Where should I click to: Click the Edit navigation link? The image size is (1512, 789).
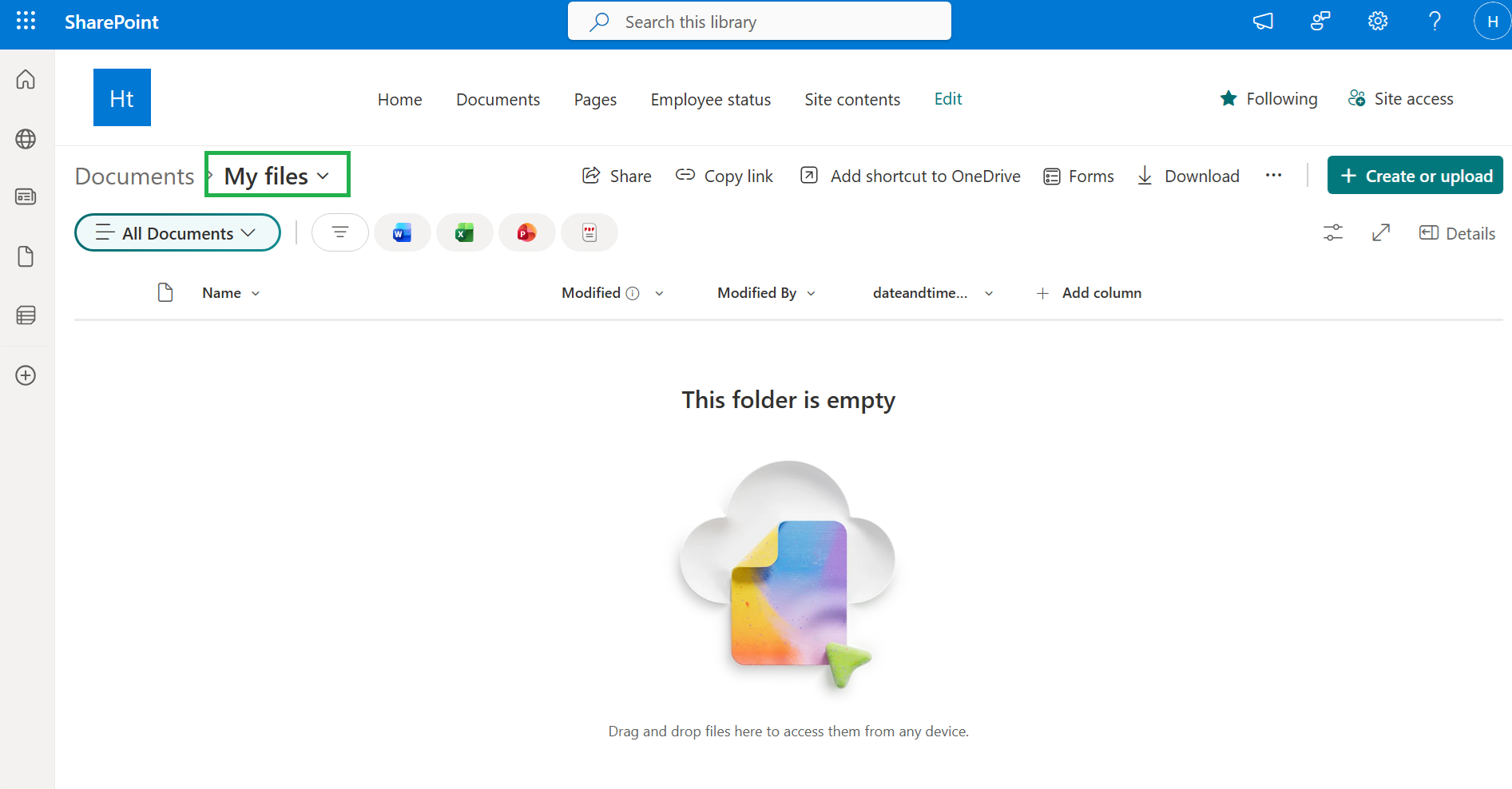pos(948,99)
